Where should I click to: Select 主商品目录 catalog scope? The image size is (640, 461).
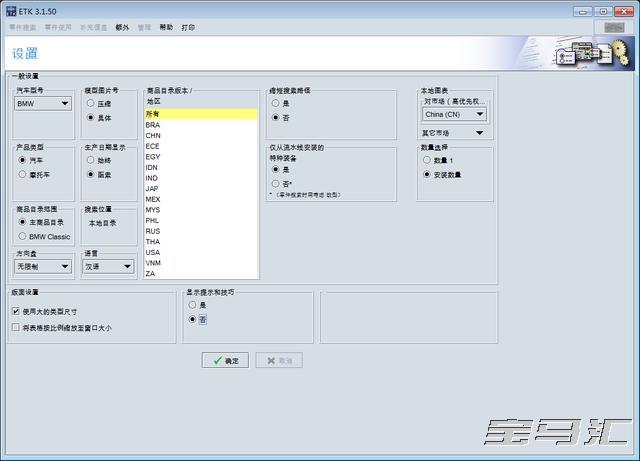point(22,222)
